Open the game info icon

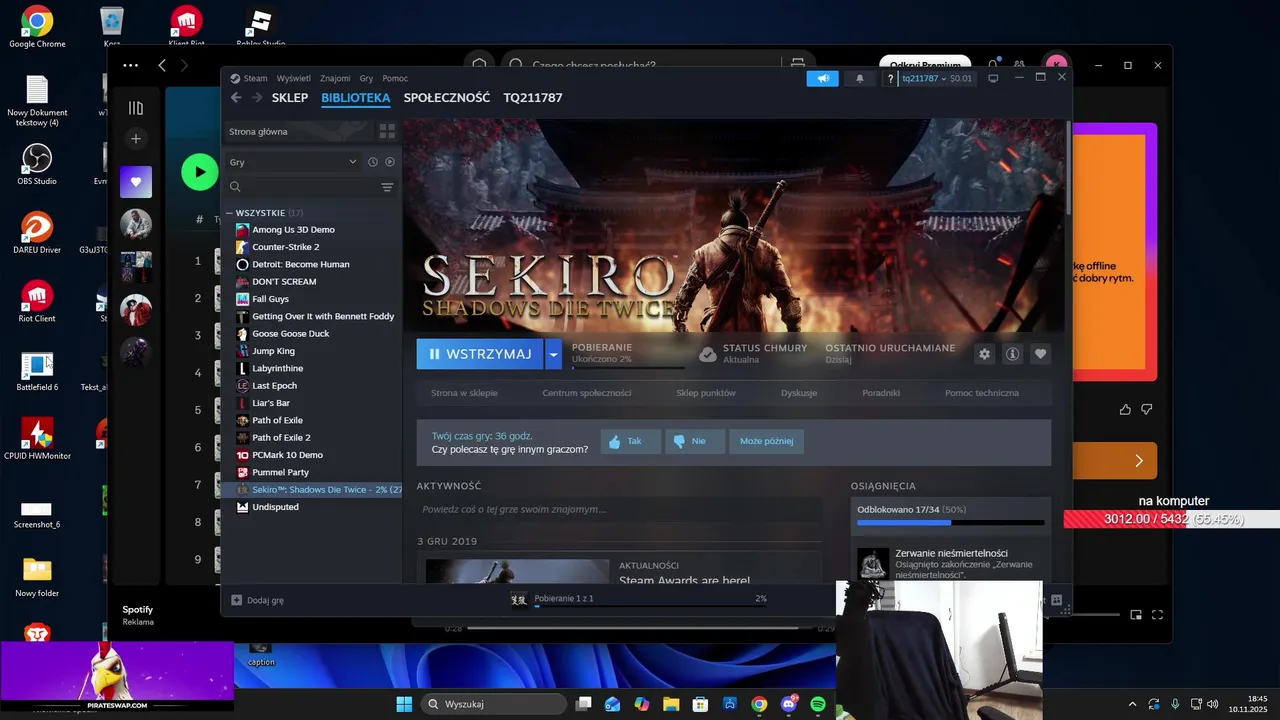1012,354
